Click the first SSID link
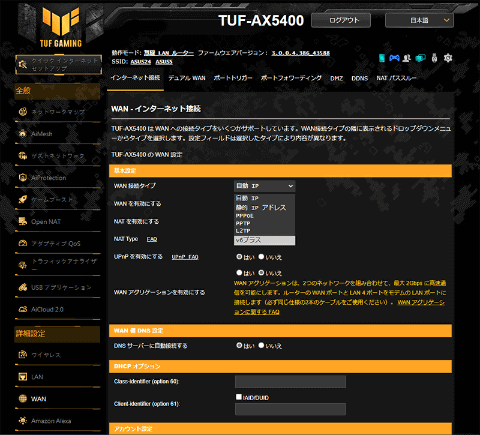Image resolution: width=480 pixels, height=435 pixels. (x=141, y=62)
